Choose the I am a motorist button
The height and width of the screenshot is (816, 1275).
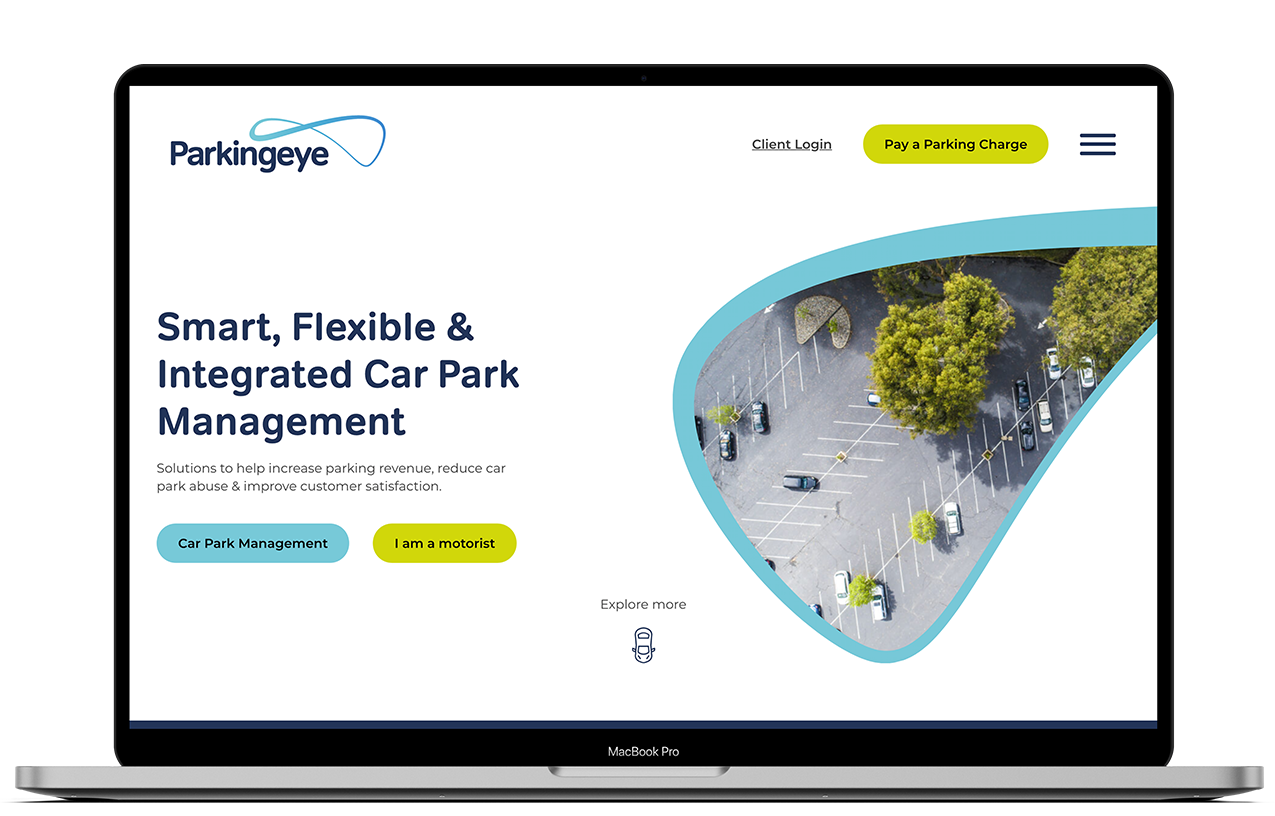pos(444,543)
